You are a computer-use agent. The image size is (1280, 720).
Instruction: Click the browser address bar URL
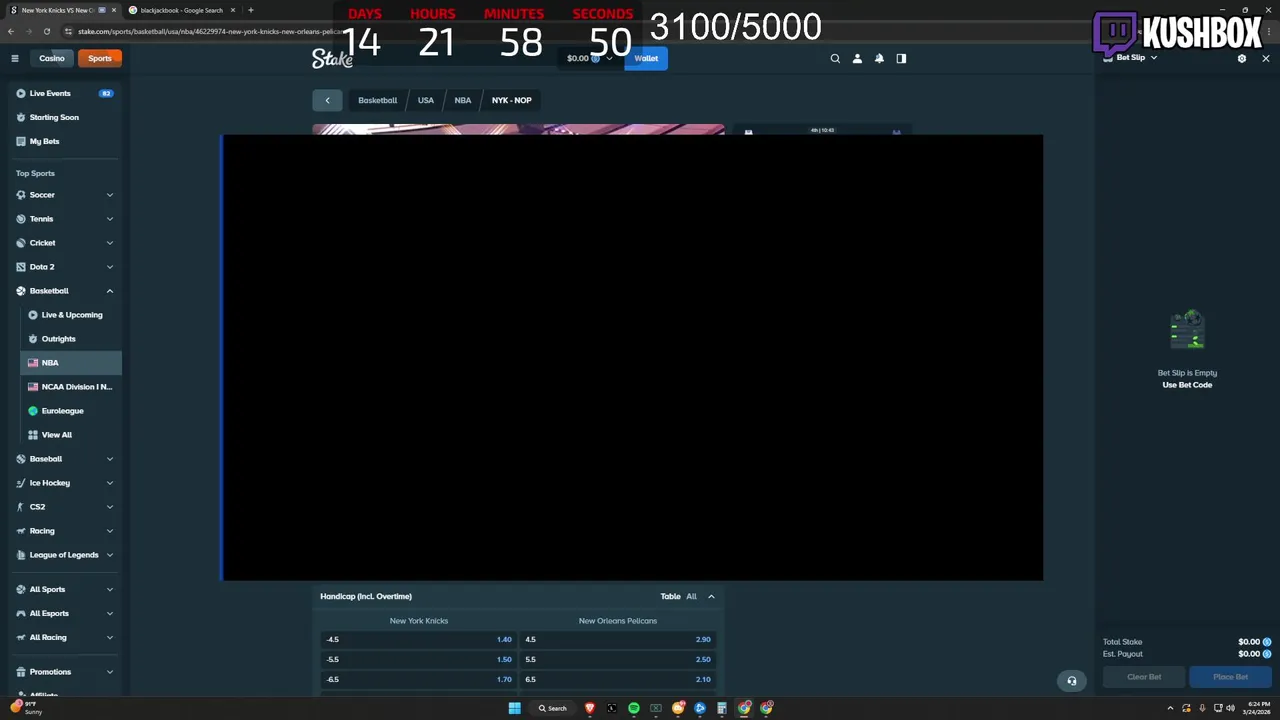click(210, 31)
